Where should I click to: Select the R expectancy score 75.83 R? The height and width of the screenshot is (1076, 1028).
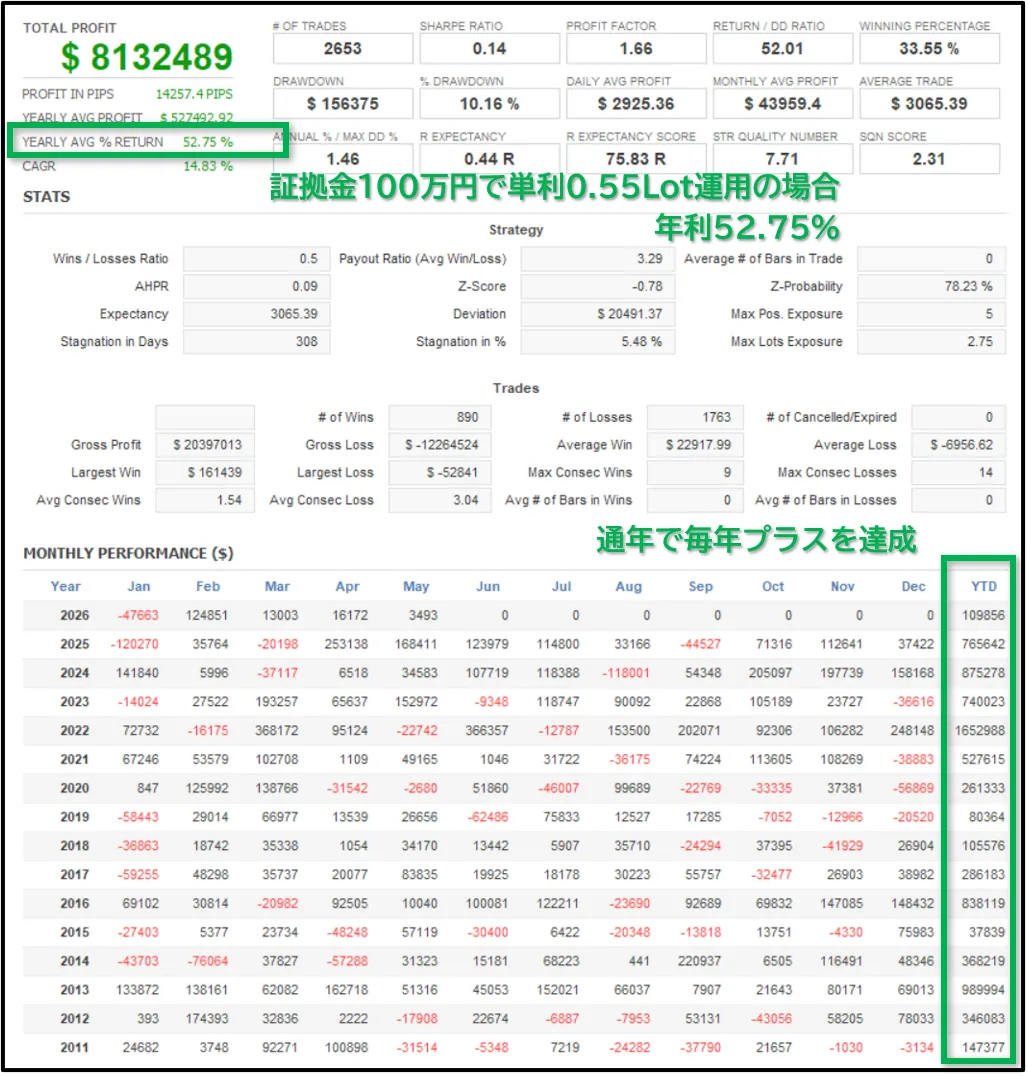(x=636, y=159)
